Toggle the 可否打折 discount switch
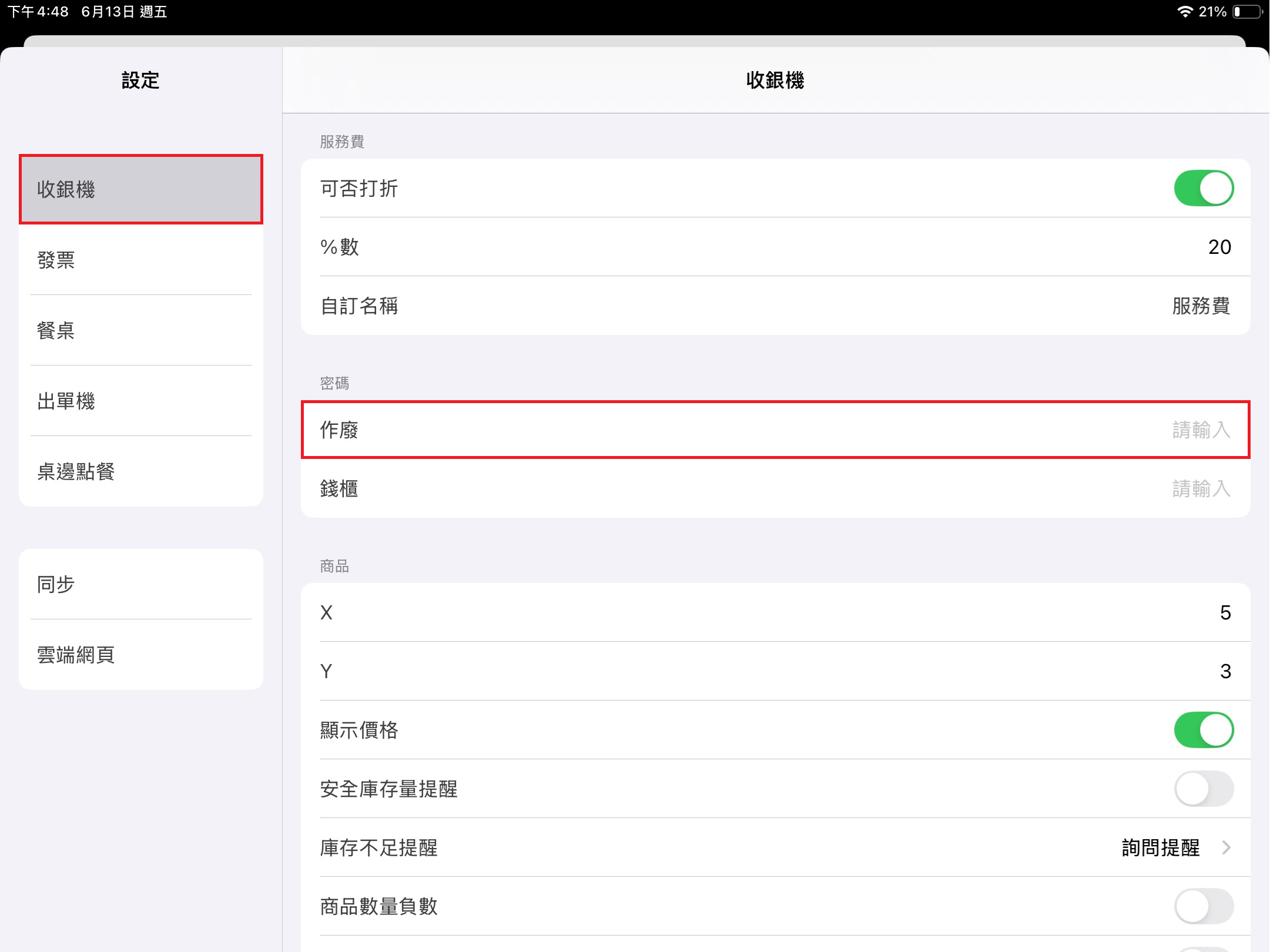Viewport: 1270px width, 952px height. click(x=1203, y=189)
